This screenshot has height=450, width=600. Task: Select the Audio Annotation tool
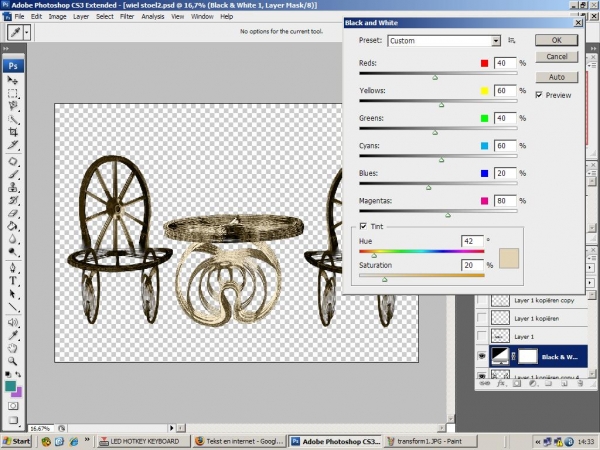pyautogui.click(x=13, y=322)
